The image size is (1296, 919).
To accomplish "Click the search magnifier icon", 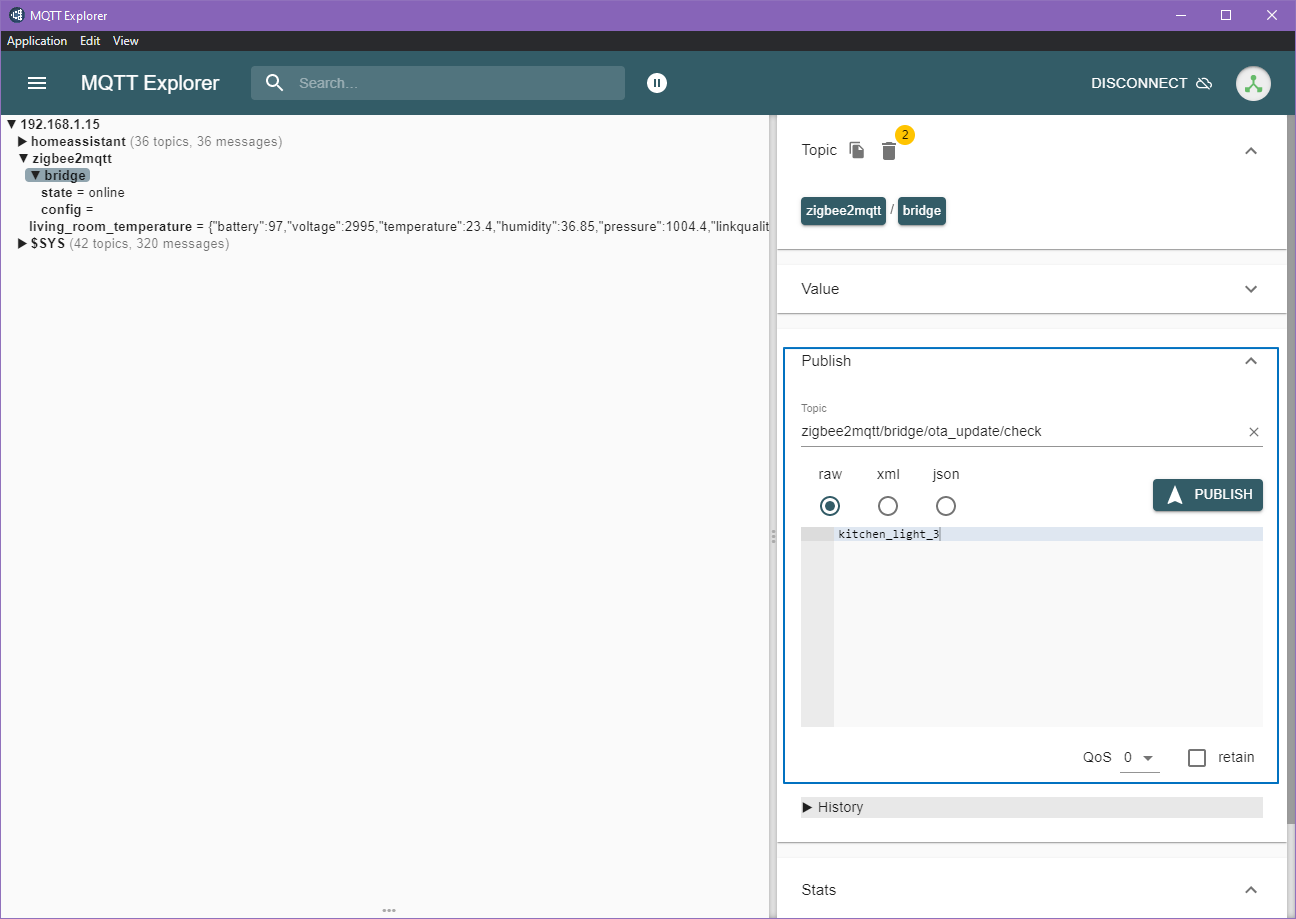I will coord(275,83).
